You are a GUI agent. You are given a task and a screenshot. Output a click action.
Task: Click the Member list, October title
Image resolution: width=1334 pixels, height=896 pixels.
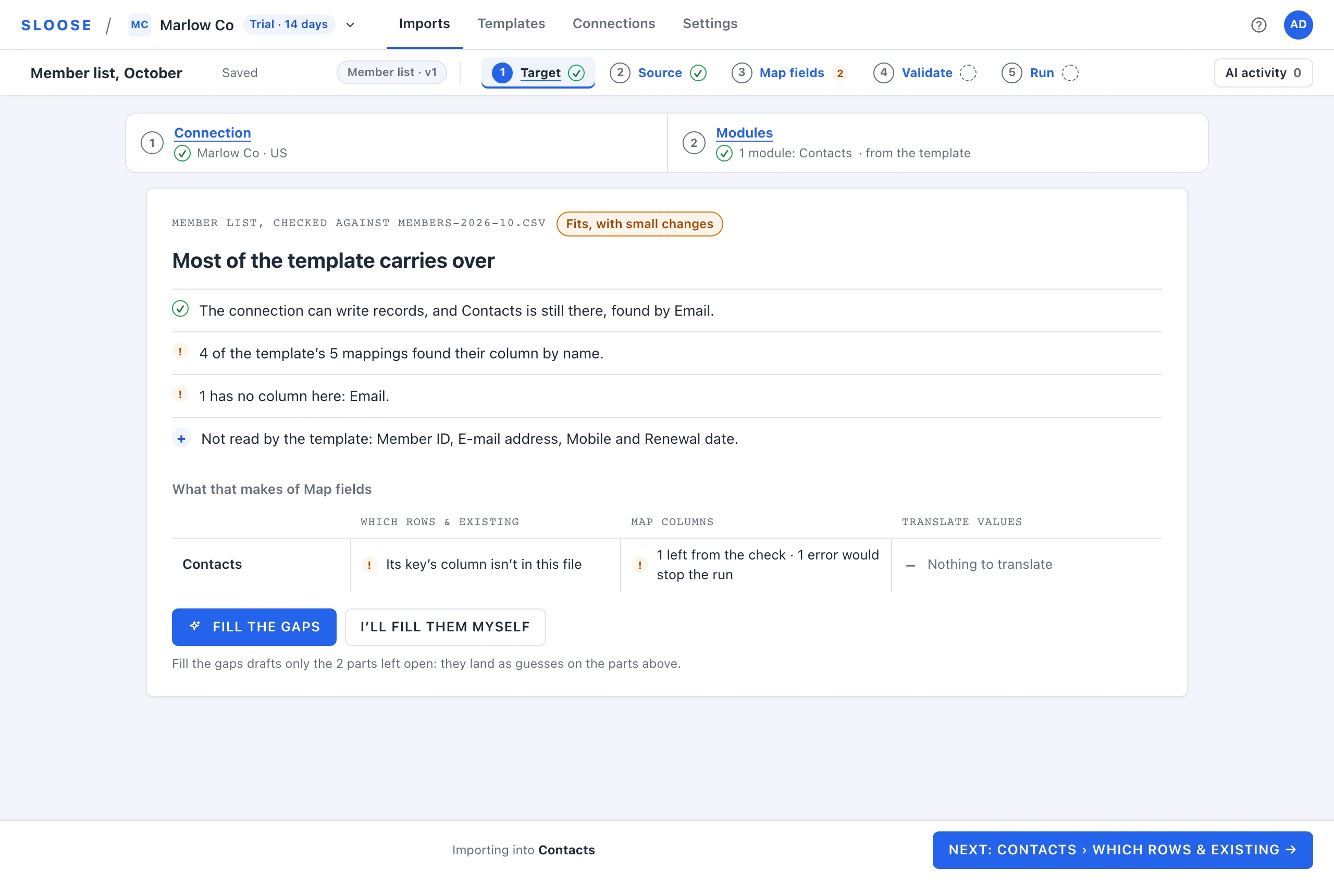[x=106, y=73]
